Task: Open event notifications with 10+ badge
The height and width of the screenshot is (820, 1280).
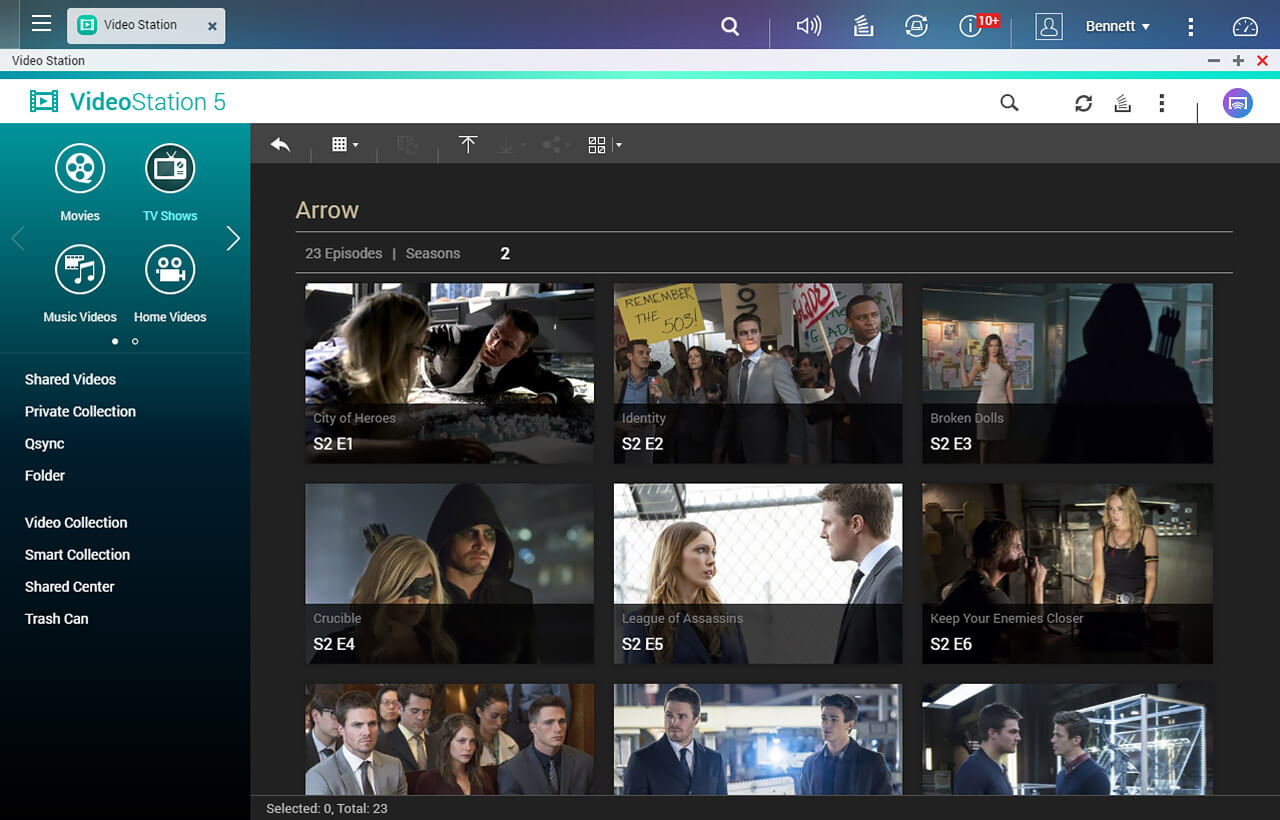Action: coord(978,25)
